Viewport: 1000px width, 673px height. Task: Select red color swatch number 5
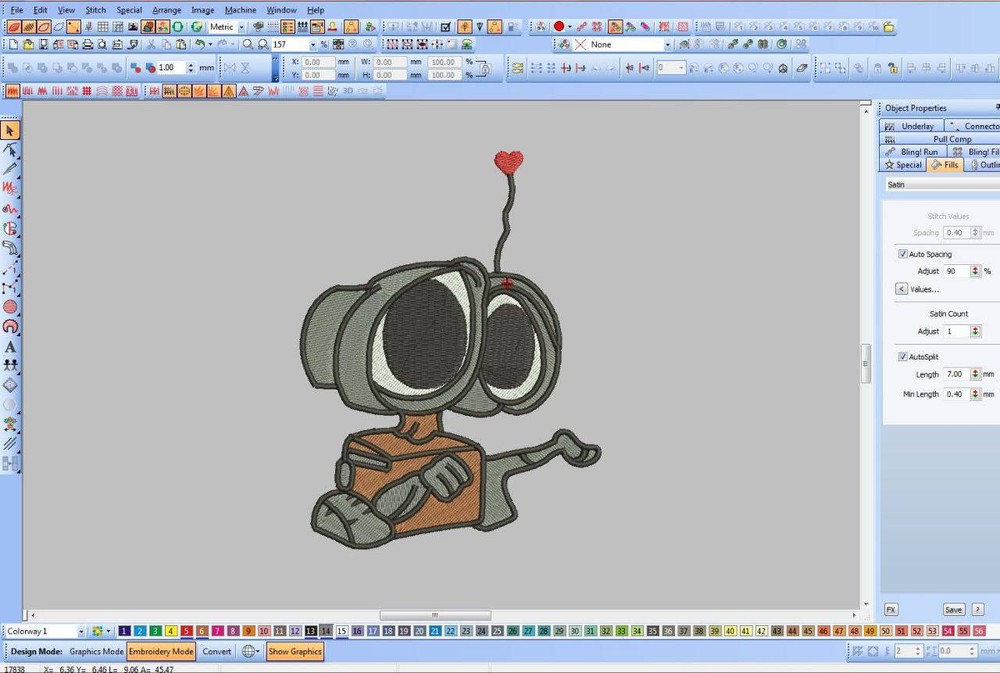(x=186, y=632)
